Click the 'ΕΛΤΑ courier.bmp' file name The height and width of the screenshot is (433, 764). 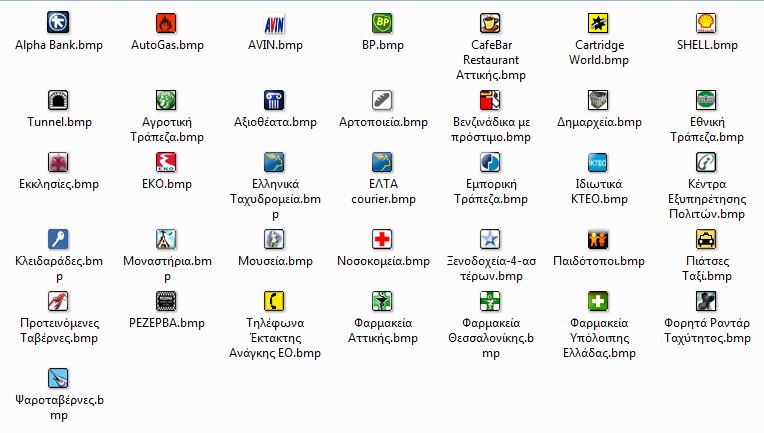pyautogui.click(x=383, y=191)
